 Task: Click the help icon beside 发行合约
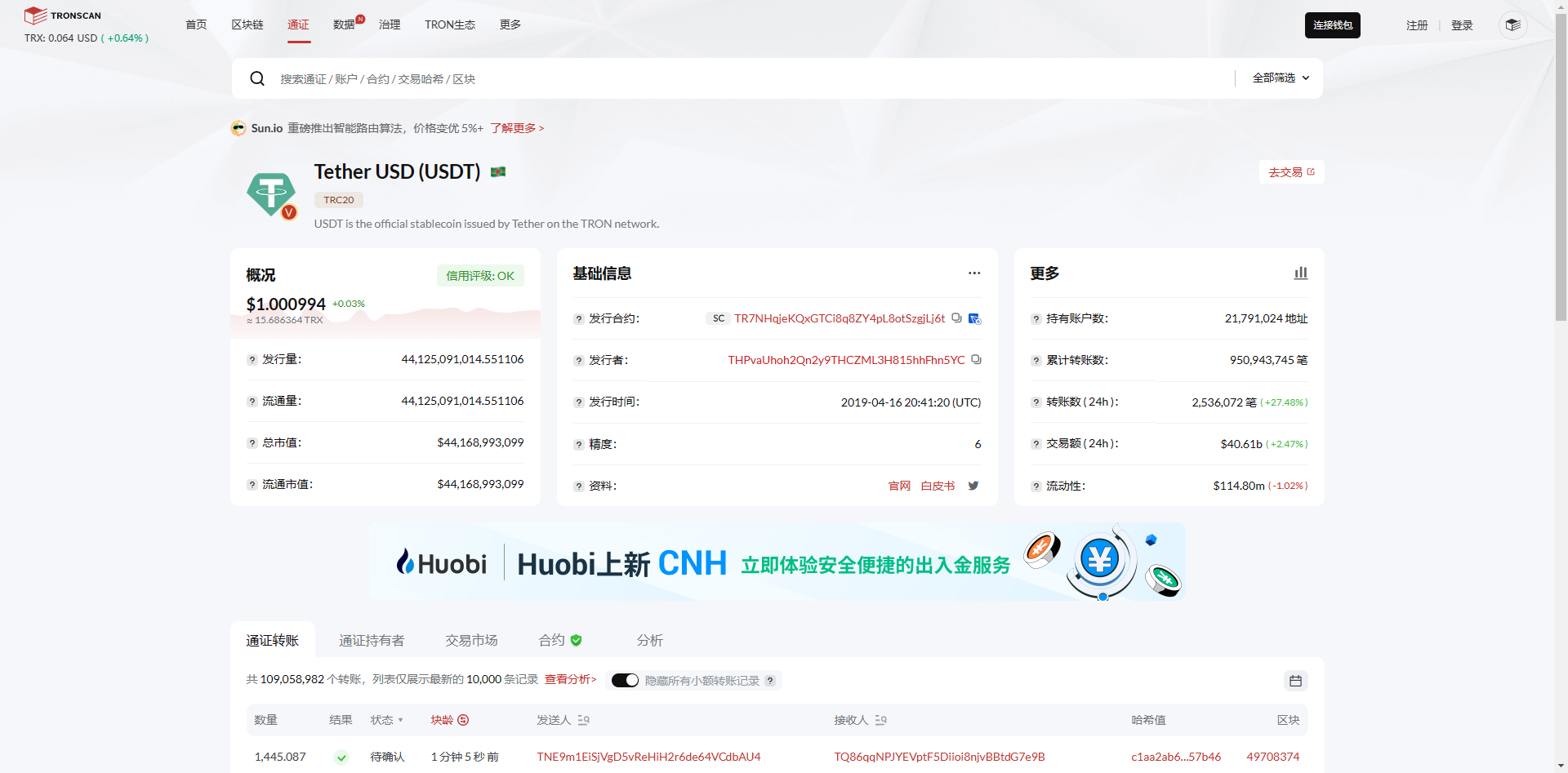[579, 319]
